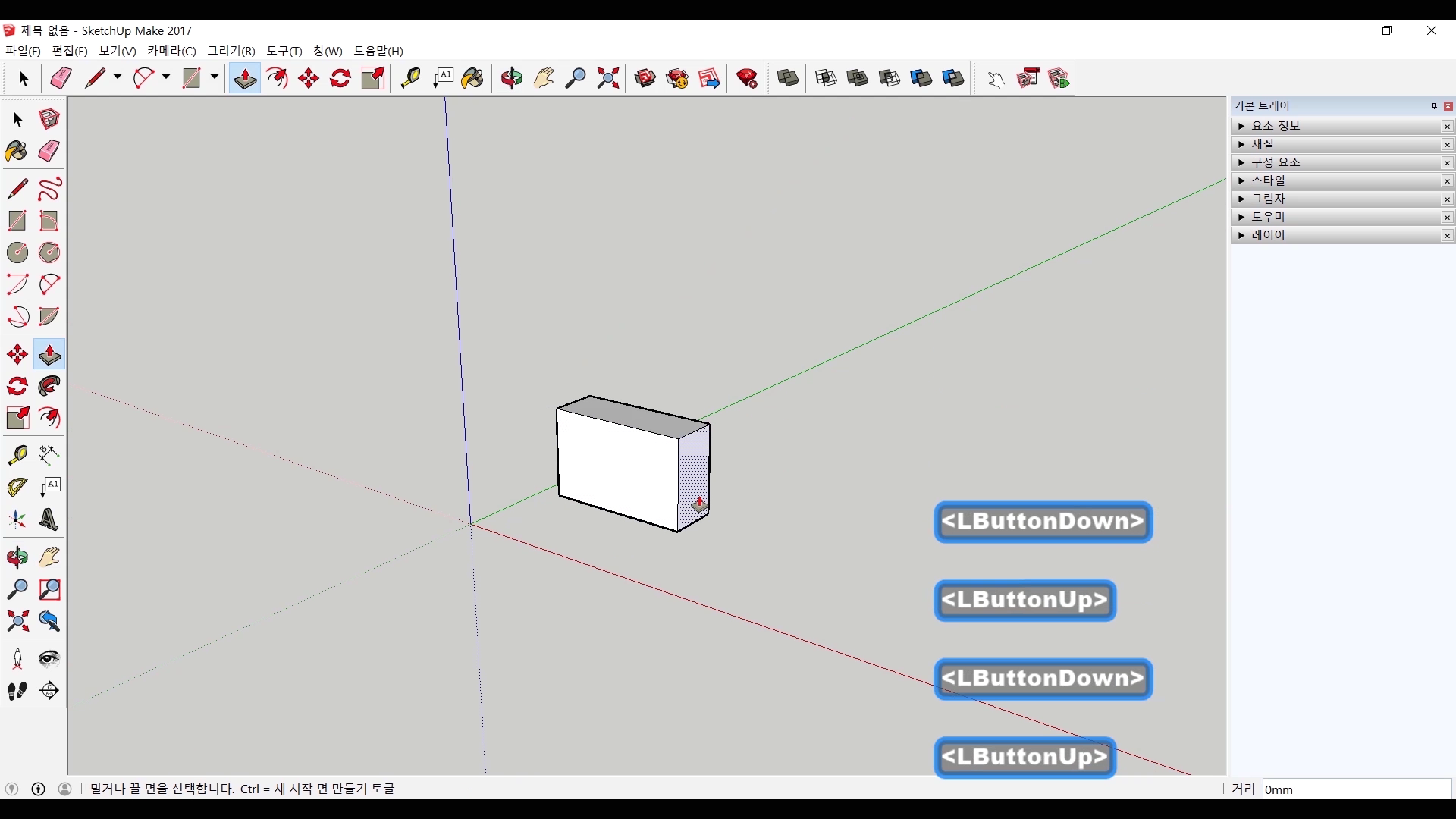
Task: Open the 카메라(C) menu
Action: coord(171,51)
